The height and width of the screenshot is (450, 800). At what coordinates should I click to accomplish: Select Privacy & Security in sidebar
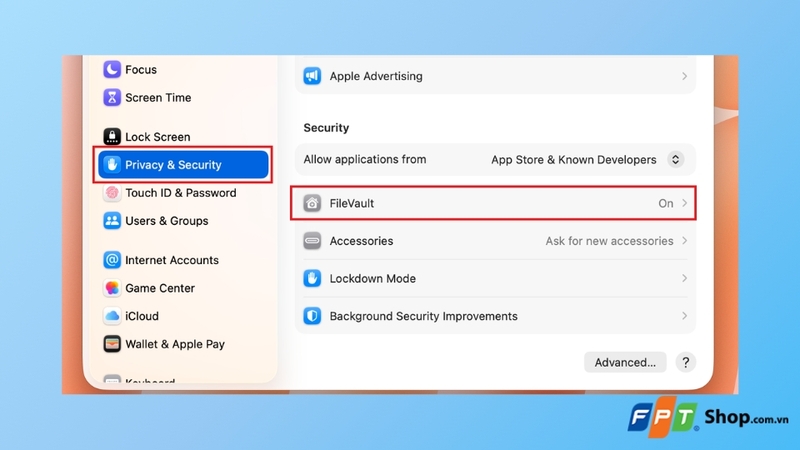[x=183, y=165]
